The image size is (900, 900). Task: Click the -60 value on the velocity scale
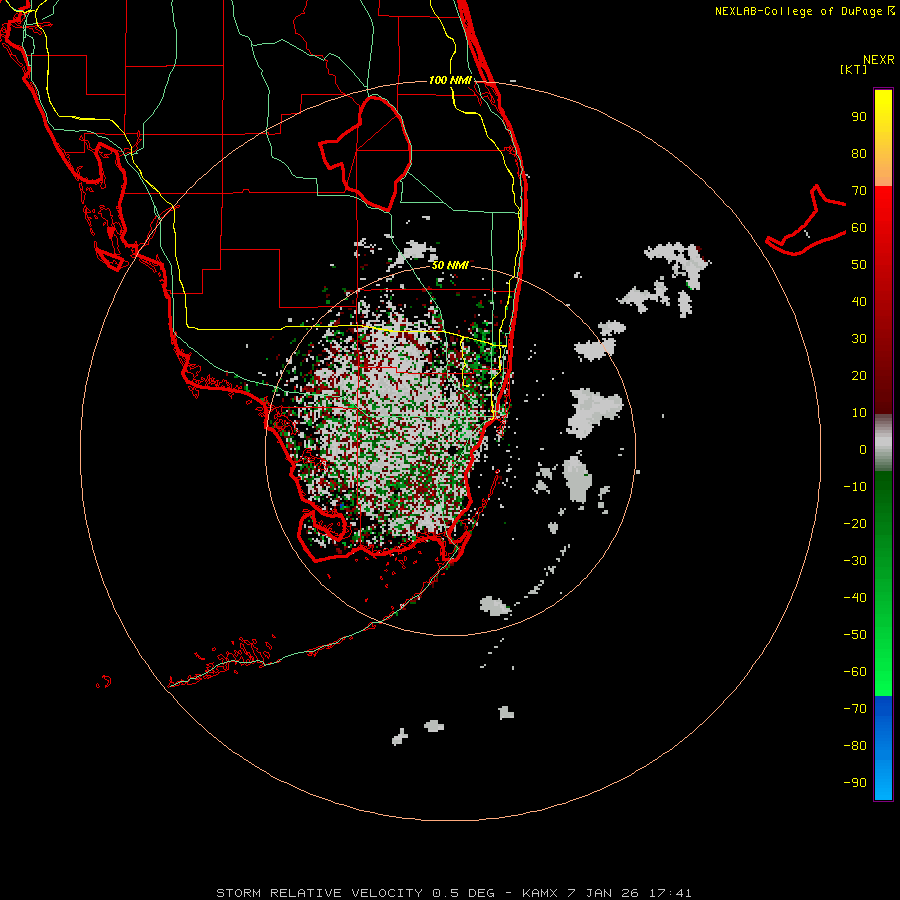pos(855,672)
